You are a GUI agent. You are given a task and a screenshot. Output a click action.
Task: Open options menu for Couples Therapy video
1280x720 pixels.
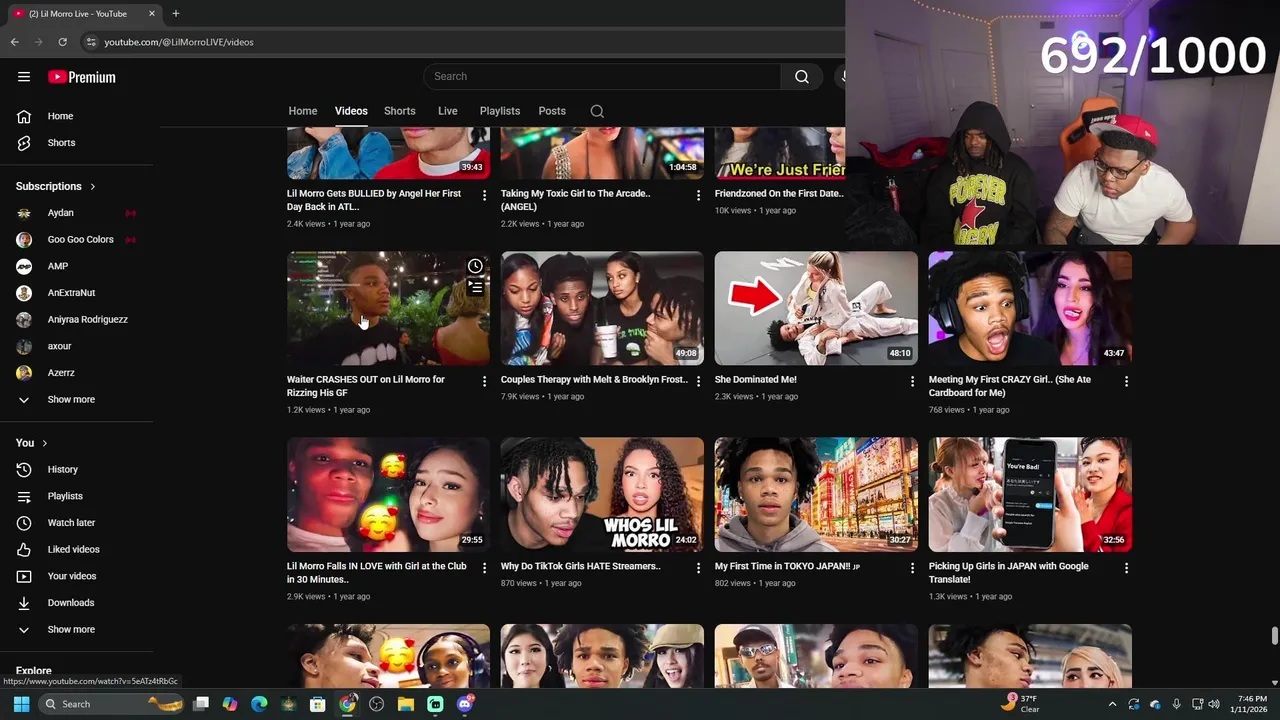point(698,381)
